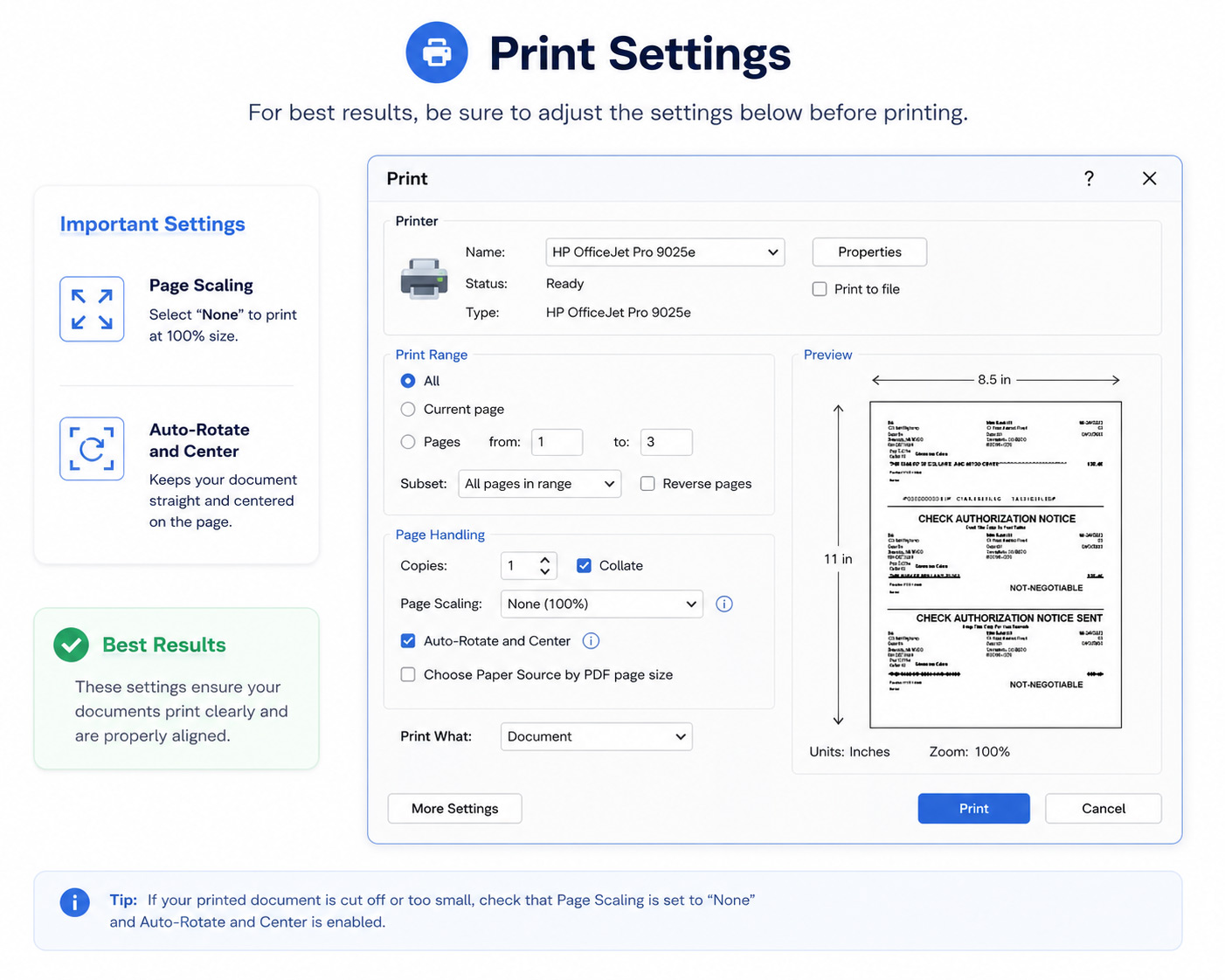Select the Pages range option
1225x980 pixels.
tap(408, 442)
